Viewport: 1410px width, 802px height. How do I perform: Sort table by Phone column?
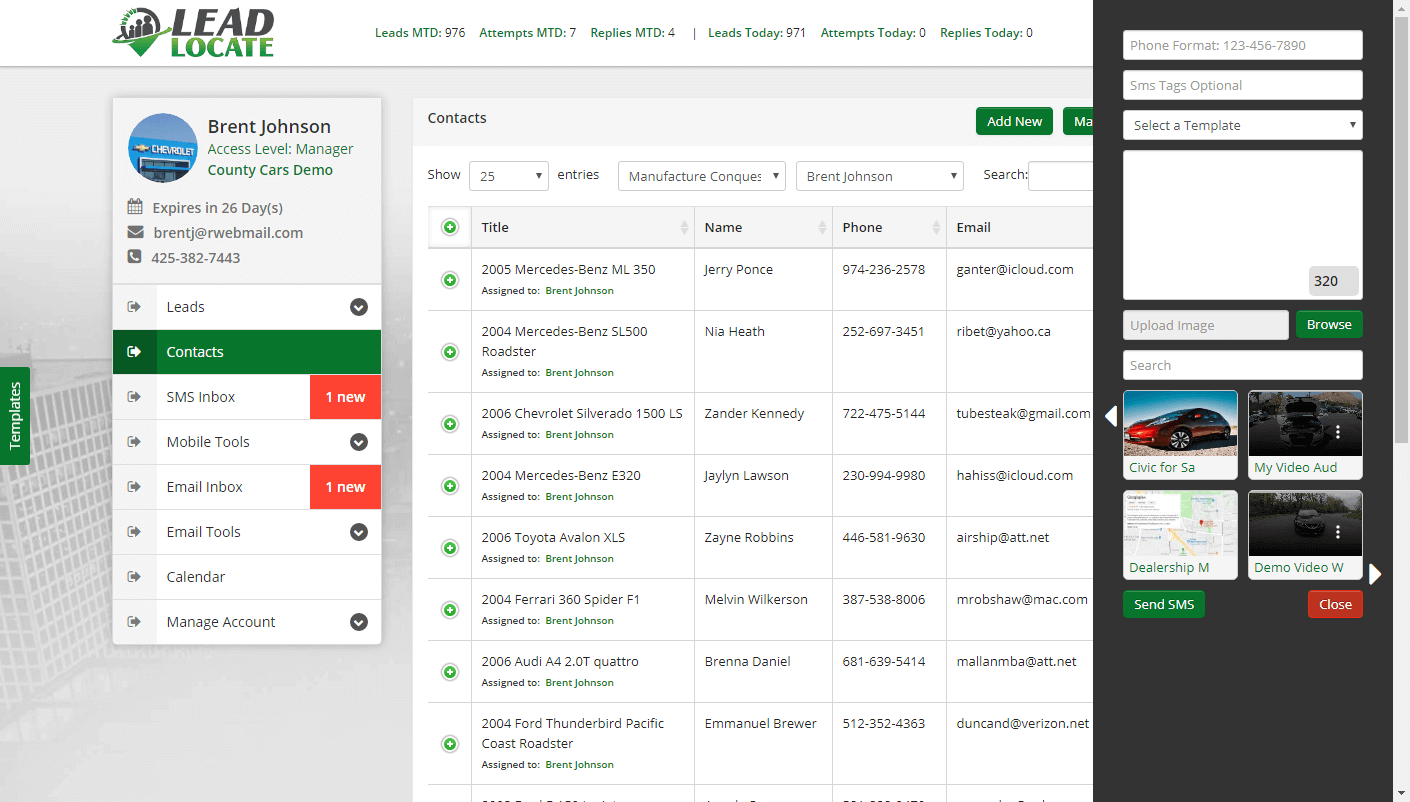click(x=889, y=228)
